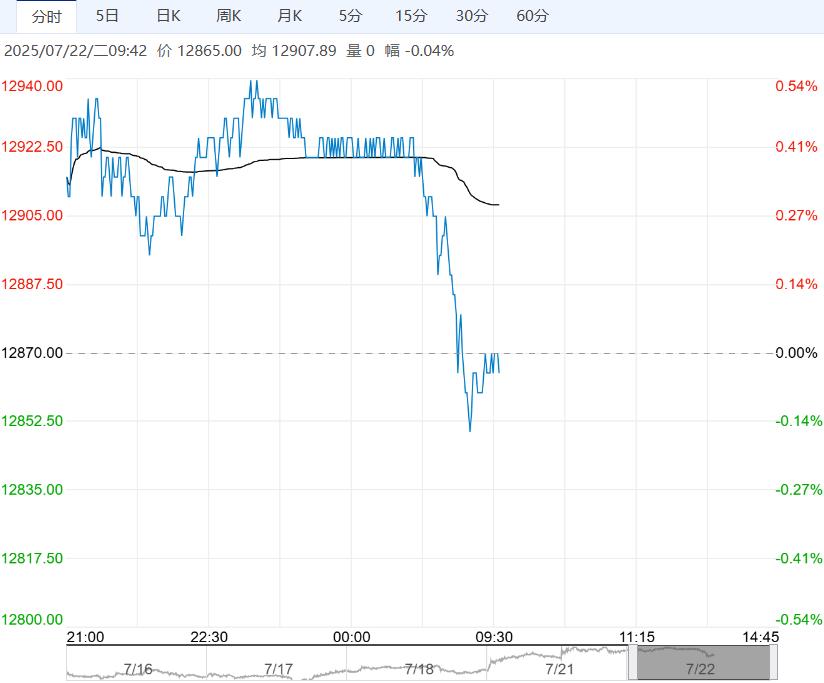Click the 09:30 label on the time axis
Screen dimensions: 824x683
point(494,637)
